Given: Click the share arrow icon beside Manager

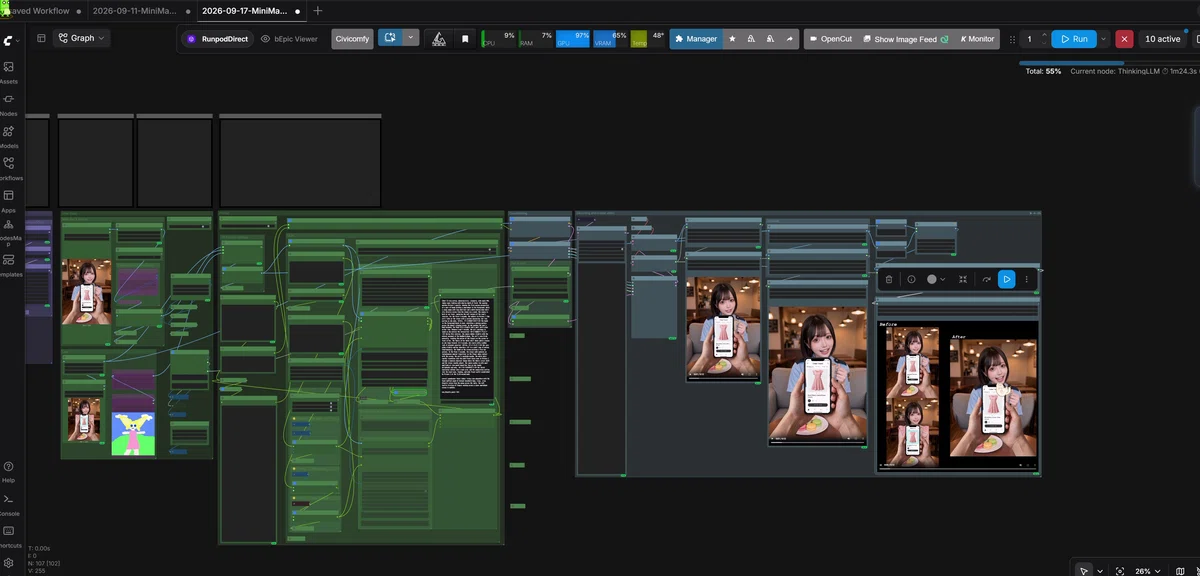Looking at the screenshot, I should point(789,39).
